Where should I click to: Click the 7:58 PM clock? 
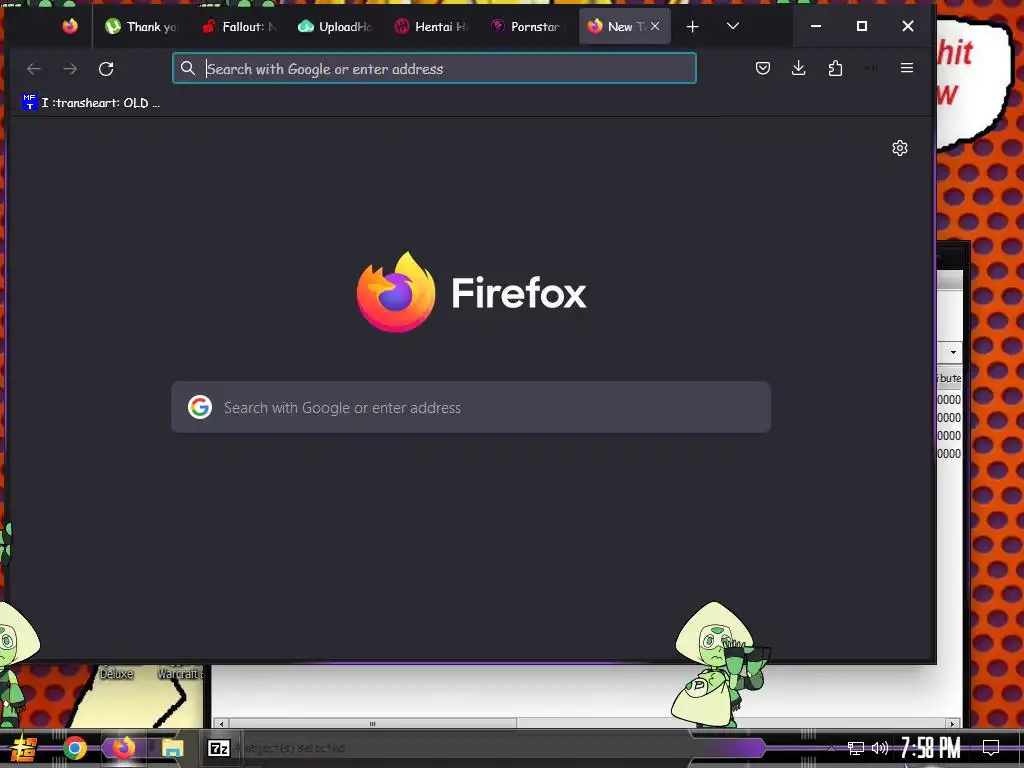tap(931, 748)
